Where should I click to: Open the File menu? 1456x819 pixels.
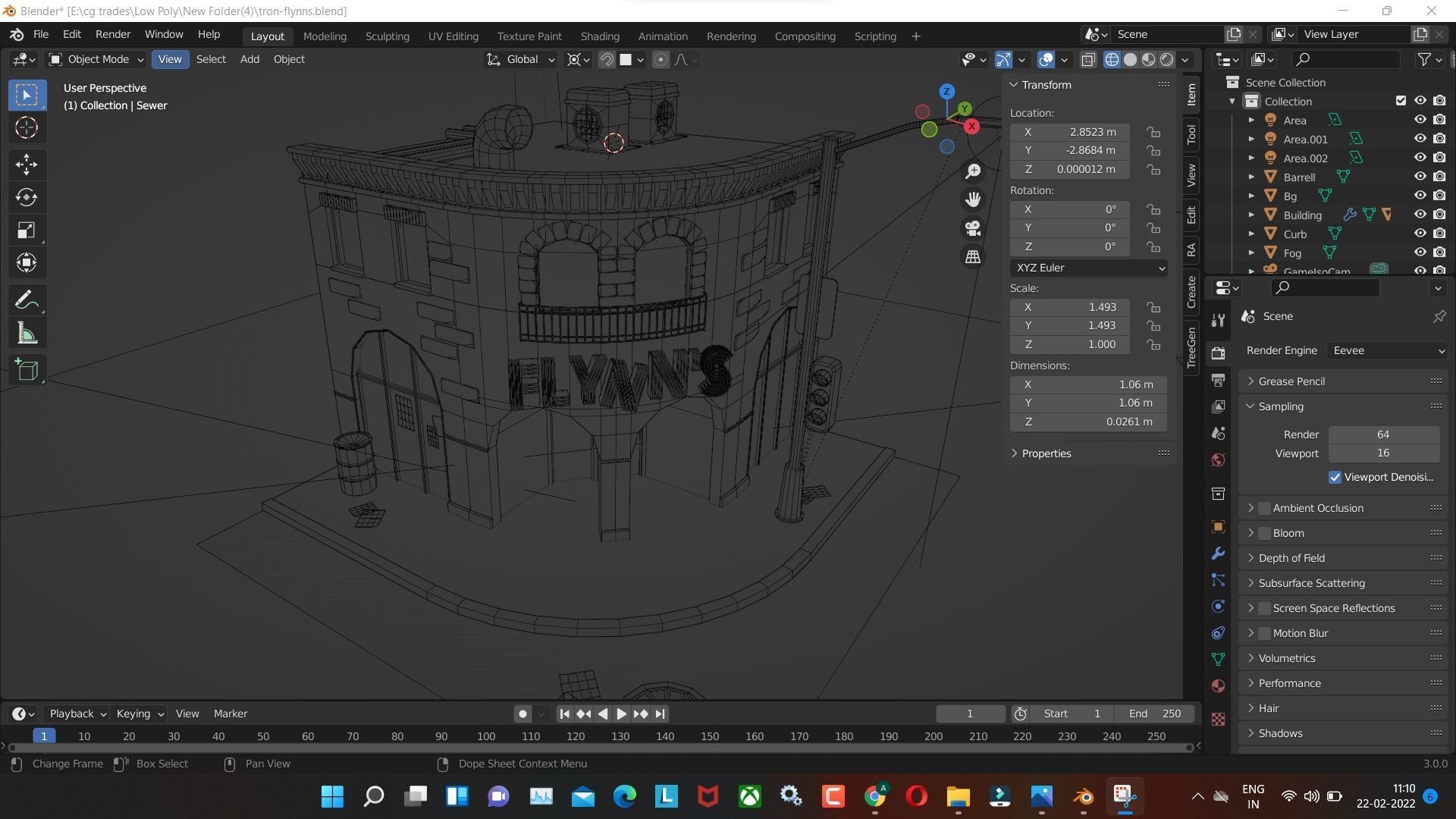(x=41, y=34)
